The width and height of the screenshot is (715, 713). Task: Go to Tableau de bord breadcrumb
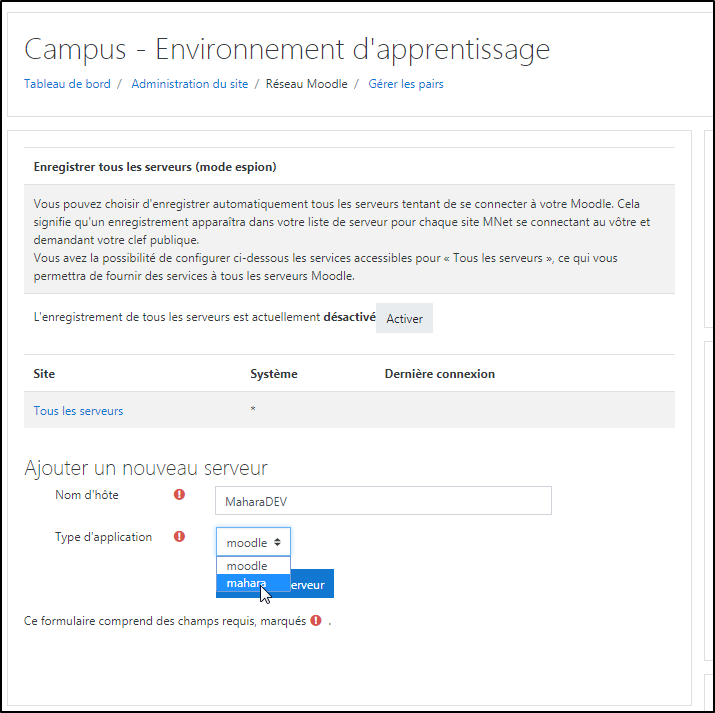pos(67,84)
